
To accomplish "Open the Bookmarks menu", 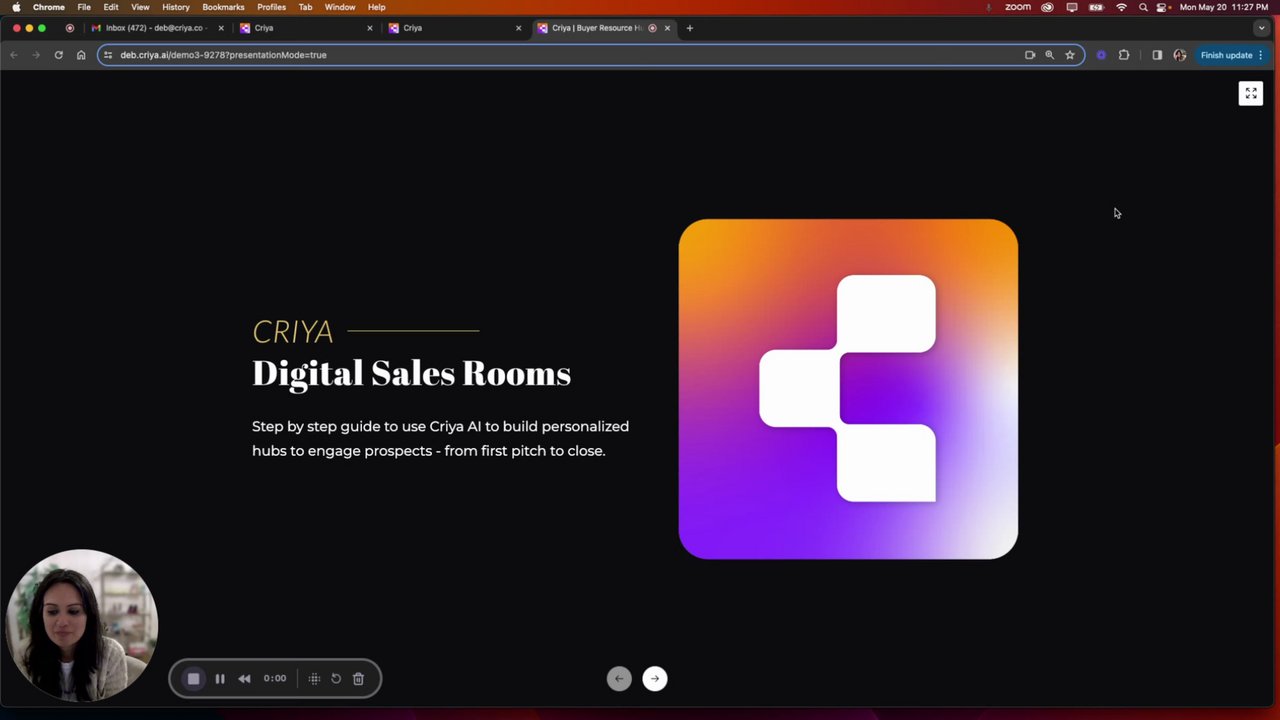I will (x=223, y=7).
